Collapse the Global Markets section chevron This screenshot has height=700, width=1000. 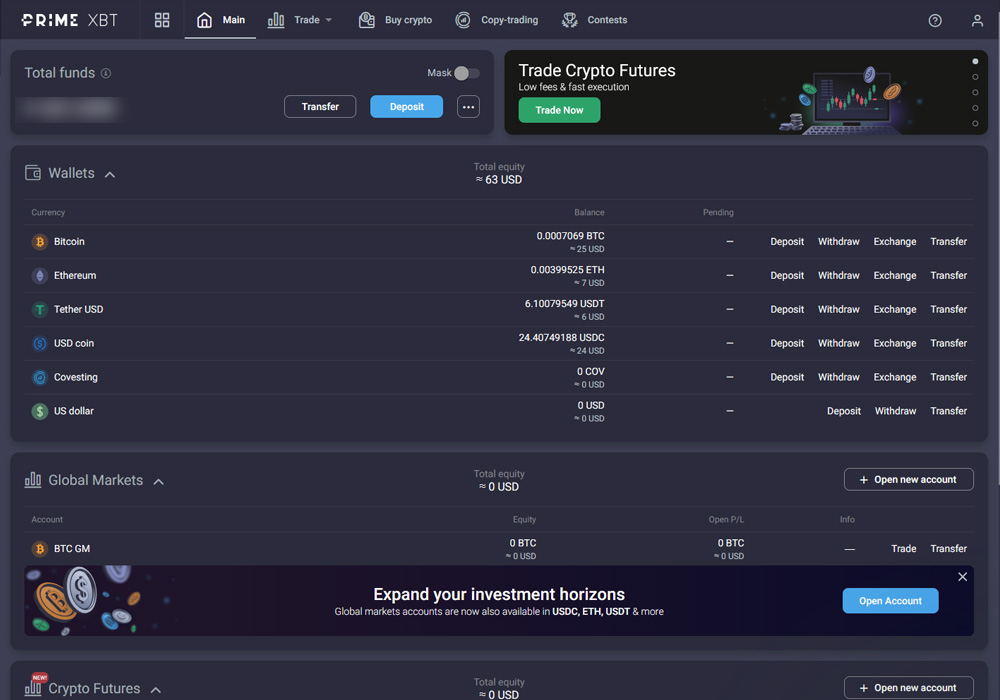click(x=159, y=481)
